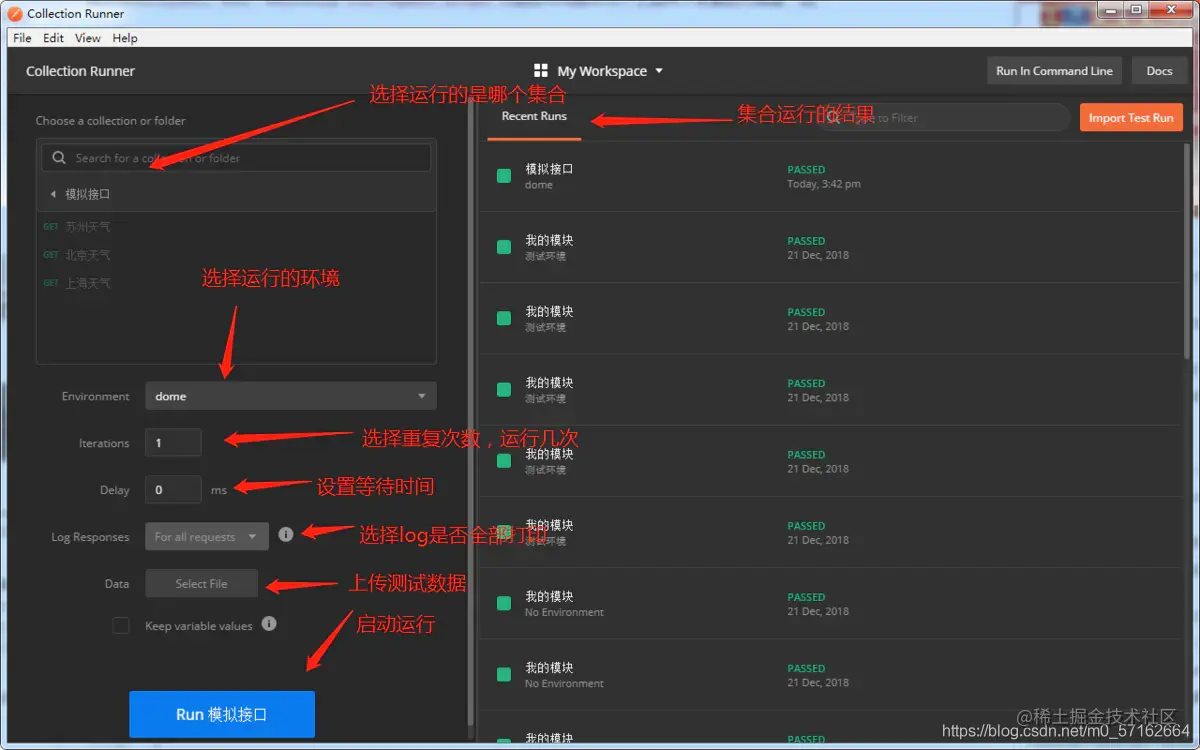Click the Postman logo in the title bar
The height and width of the screenshot is (750, 1200).
click(15, 13)
